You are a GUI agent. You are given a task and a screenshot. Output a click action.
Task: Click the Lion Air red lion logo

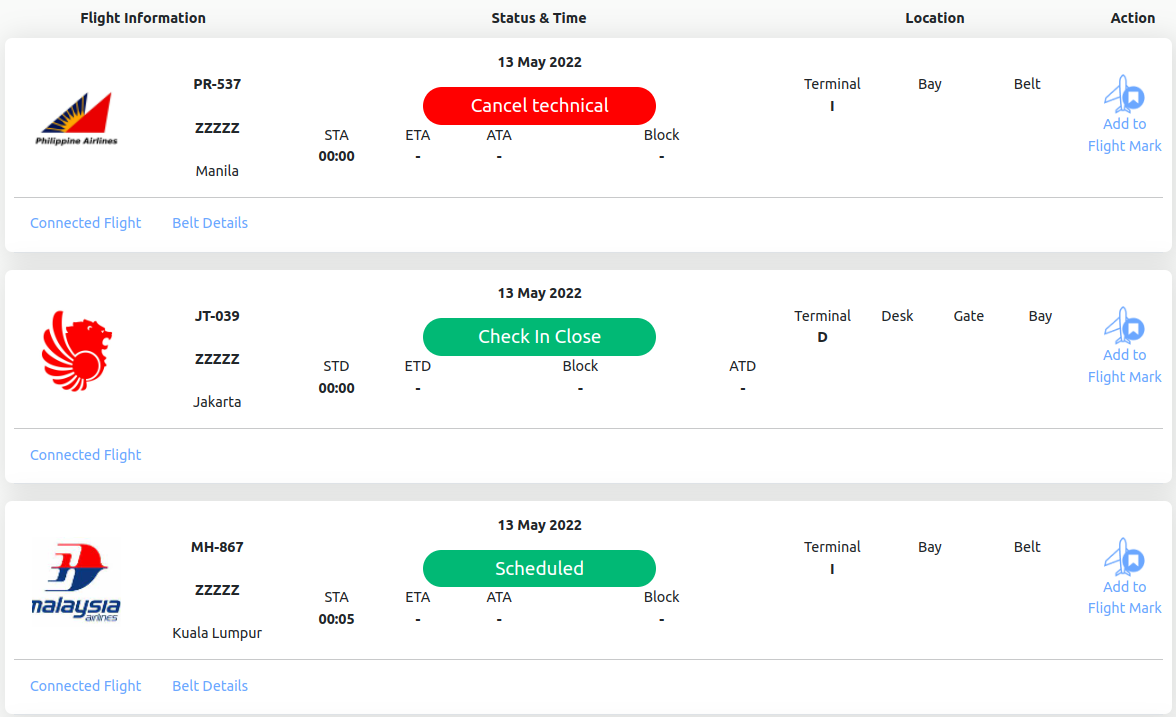[76, 350]
